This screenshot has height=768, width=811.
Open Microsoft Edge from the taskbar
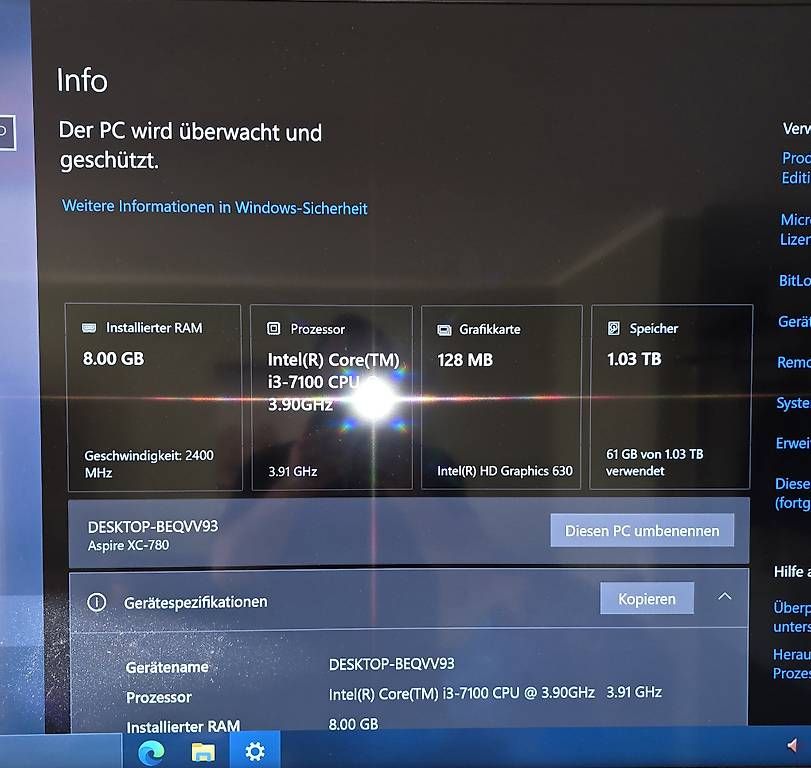click(151, 752)
